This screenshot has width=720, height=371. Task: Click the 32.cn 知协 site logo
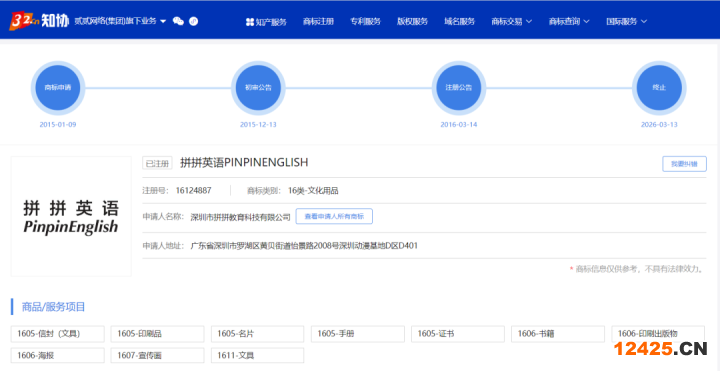coord(39,21)
